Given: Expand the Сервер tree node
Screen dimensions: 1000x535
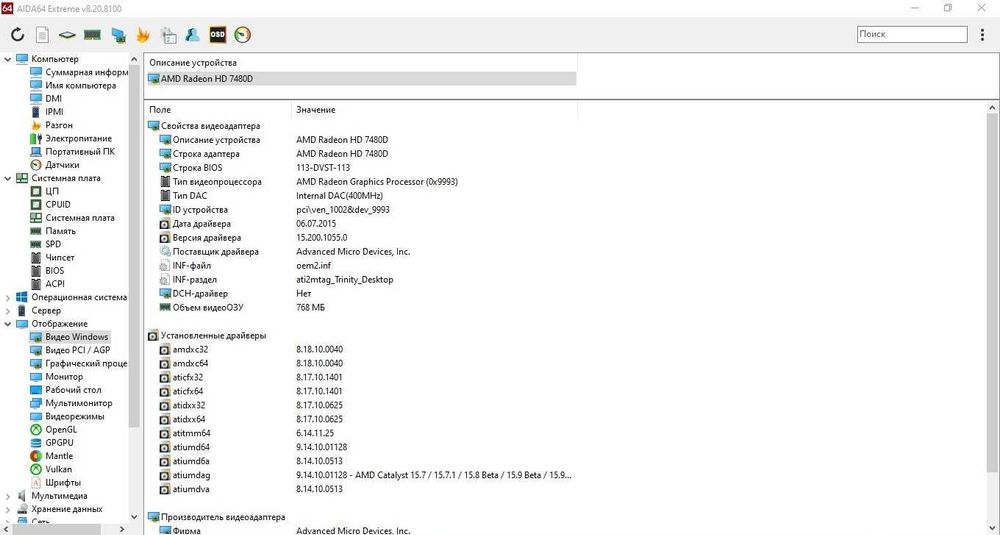Looking at the screenshot, I should pyautogui.click(x=8, y=311).
